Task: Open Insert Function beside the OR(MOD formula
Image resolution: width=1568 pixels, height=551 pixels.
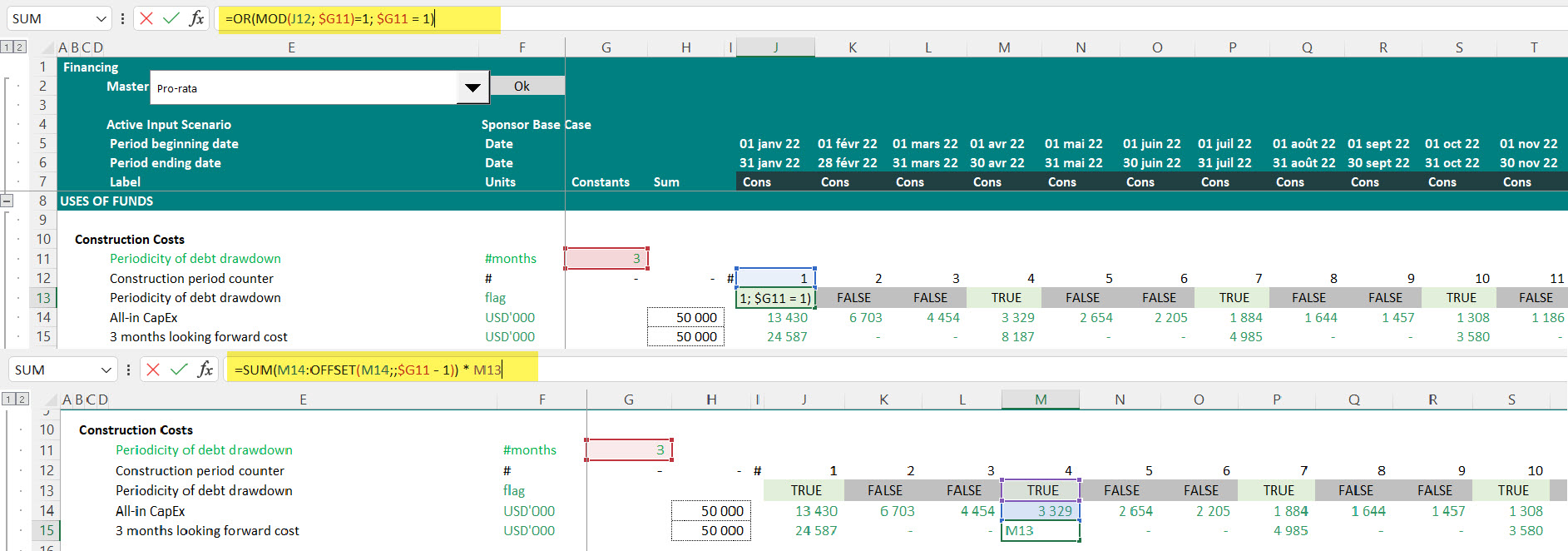Action: click(x=196, y=18)
